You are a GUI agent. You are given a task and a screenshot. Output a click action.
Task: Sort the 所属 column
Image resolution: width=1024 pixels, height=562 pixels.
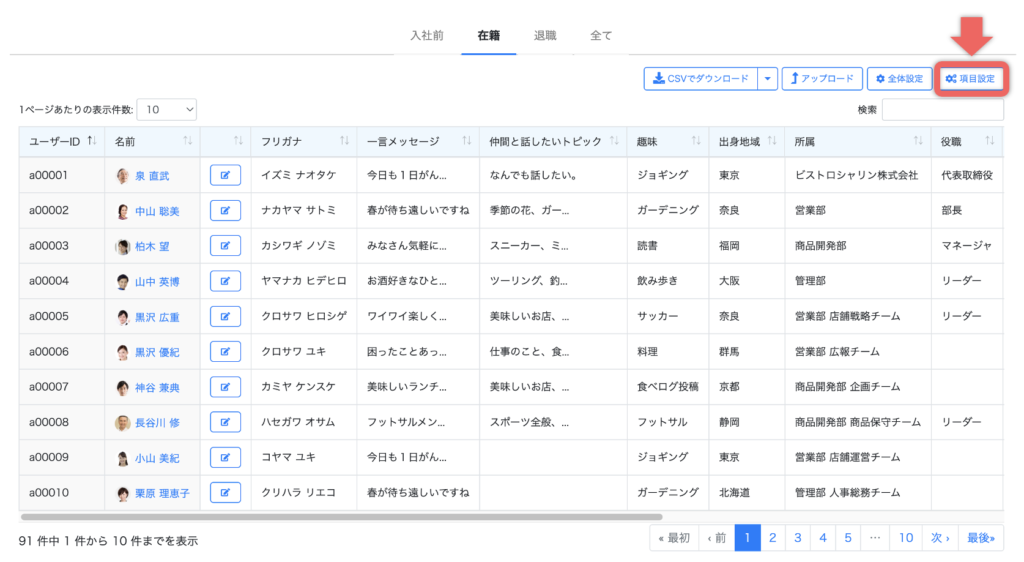coord(918,141)
